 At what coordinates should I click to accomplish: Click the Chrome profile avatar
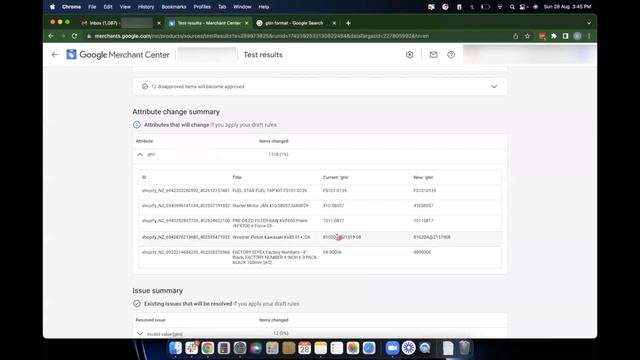(x=577, y=36)
